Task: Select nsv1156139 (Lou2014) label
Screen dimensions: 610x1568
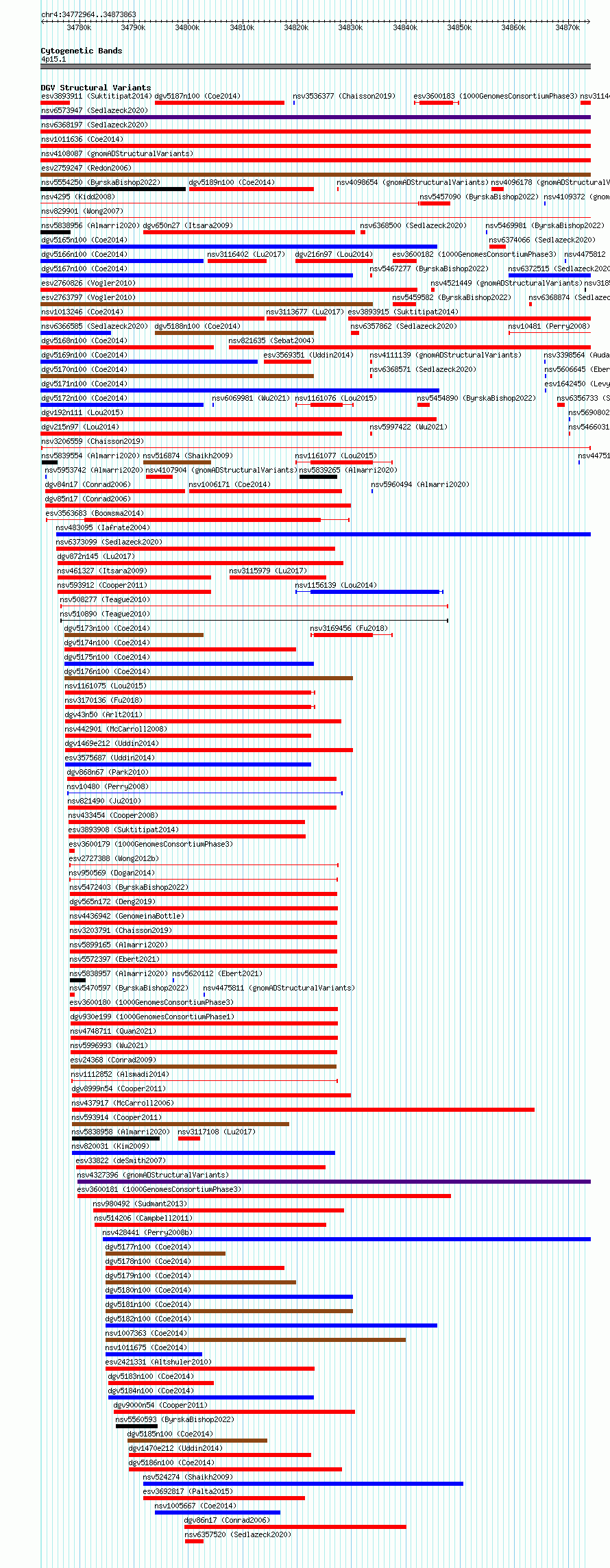Action: coord(336,585)
